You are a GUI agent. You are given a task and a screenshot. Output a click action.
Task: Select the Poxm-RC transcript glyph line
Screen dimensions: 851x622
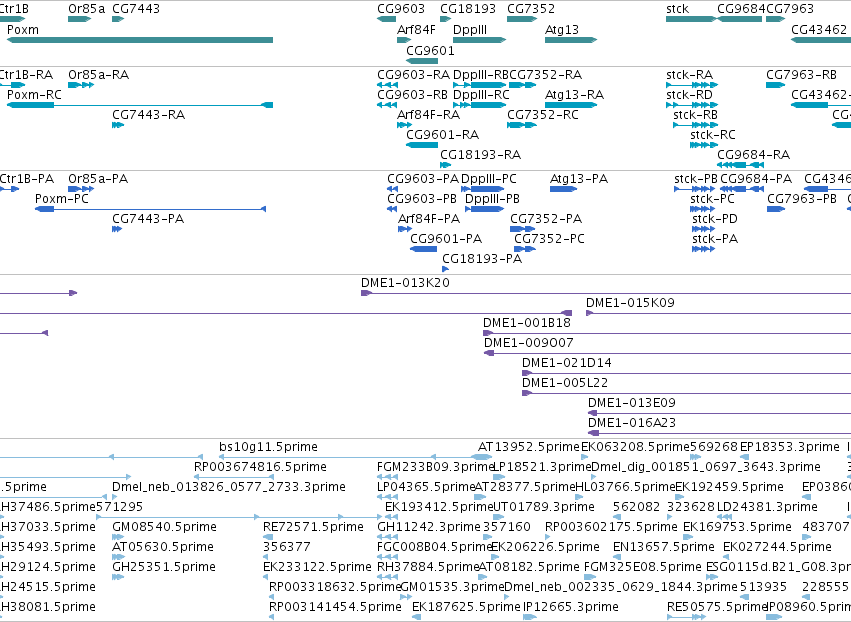tap(139, 105)
